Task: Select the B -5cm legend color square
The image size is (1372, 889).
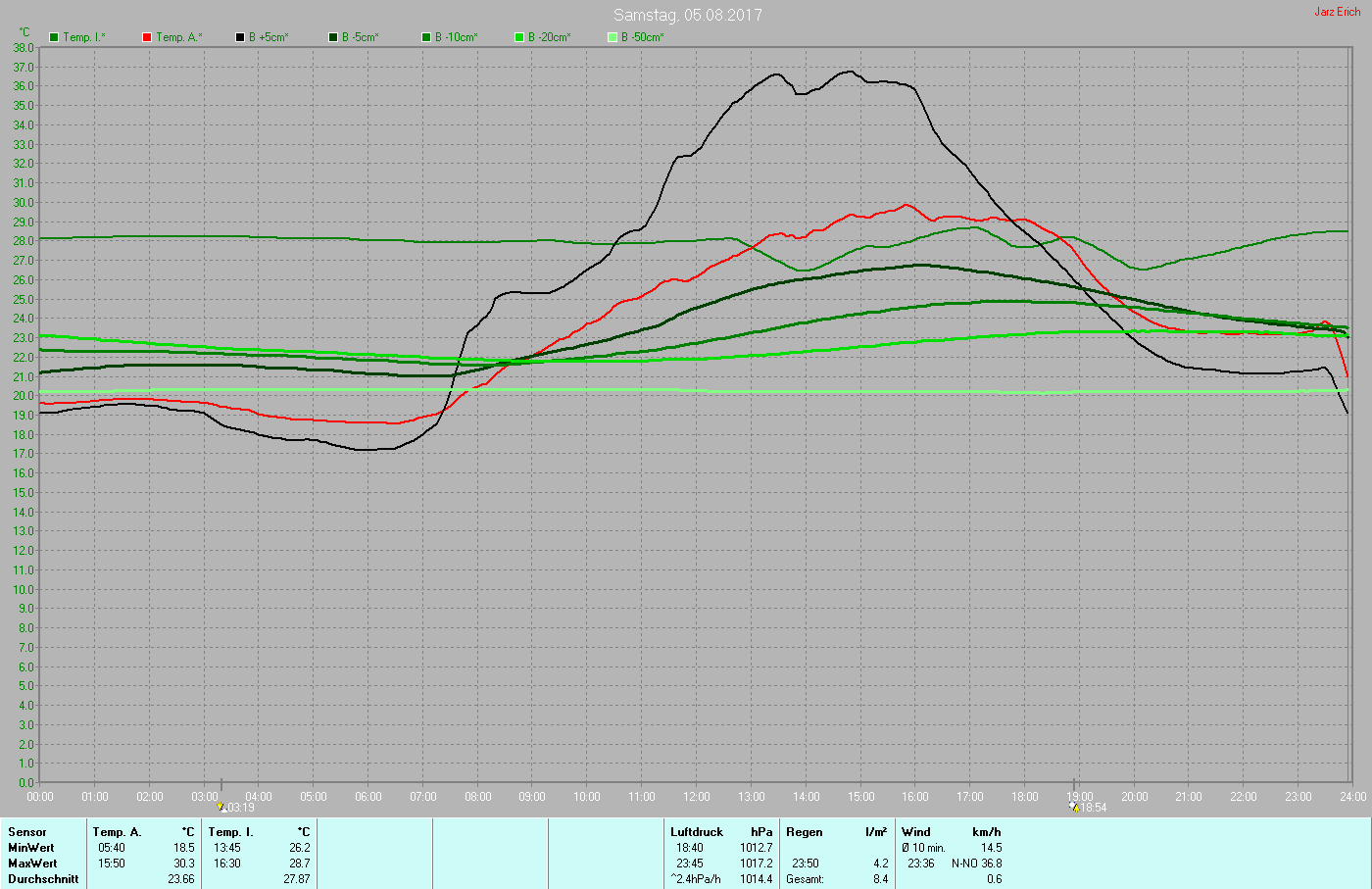Action: coord(333,37)
